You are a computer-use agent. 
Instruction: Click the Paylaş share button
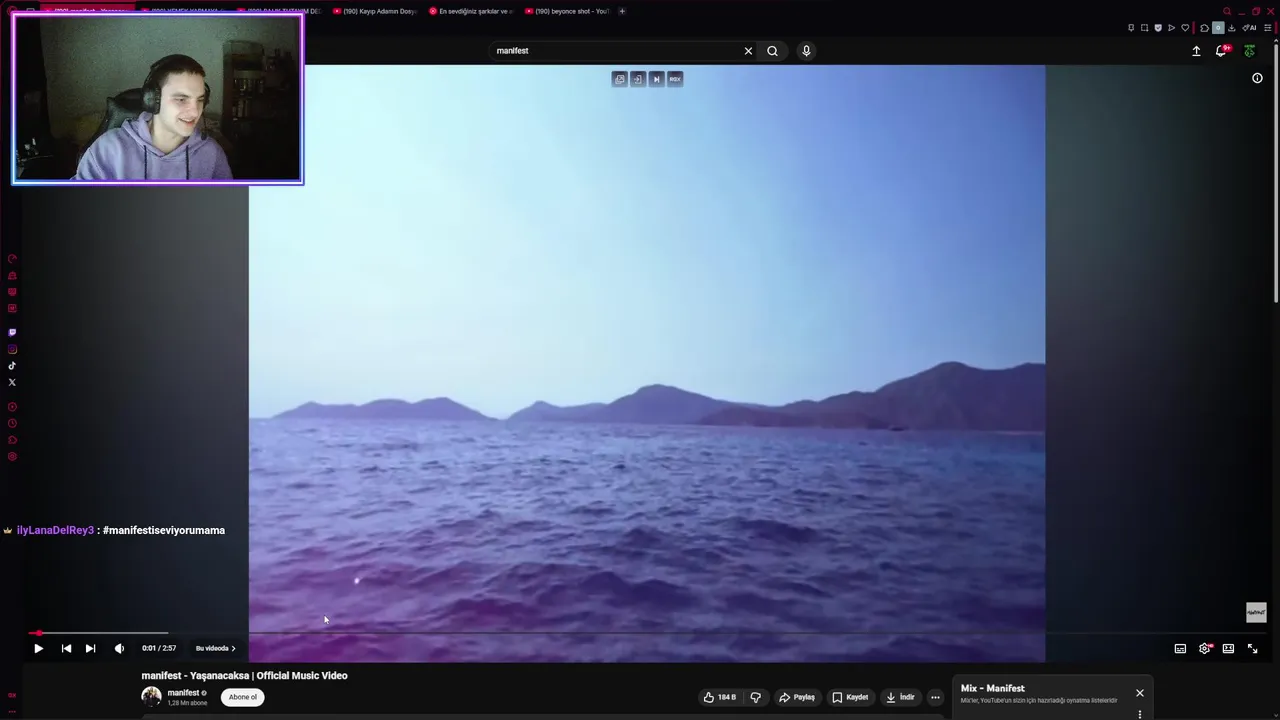[x=797, y=697]
